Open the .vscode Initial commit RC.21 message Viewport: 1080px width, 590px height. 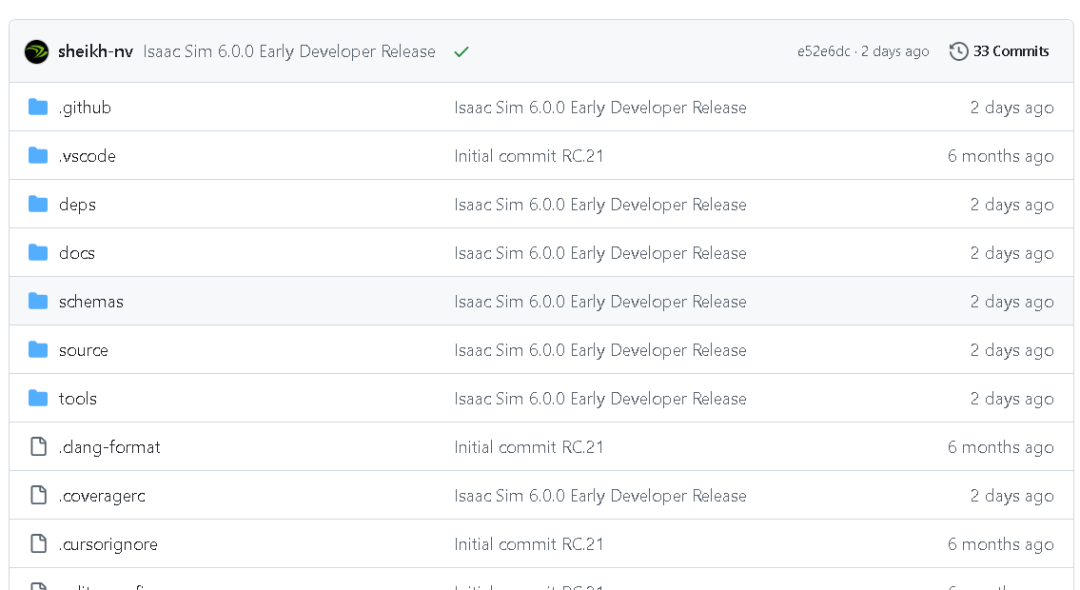pos(528,156)
